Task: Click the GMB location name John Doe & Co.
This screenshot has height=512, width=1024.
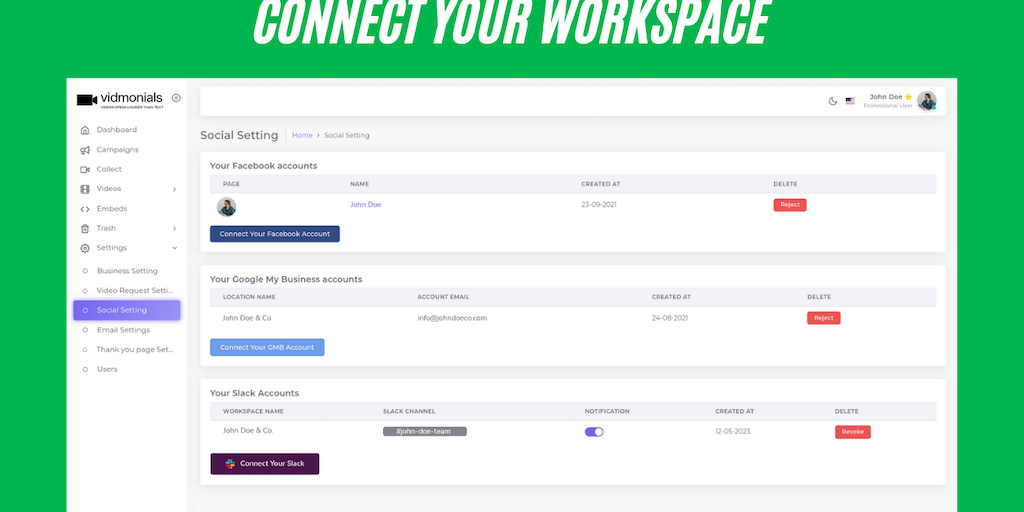Action: [248, 318]
